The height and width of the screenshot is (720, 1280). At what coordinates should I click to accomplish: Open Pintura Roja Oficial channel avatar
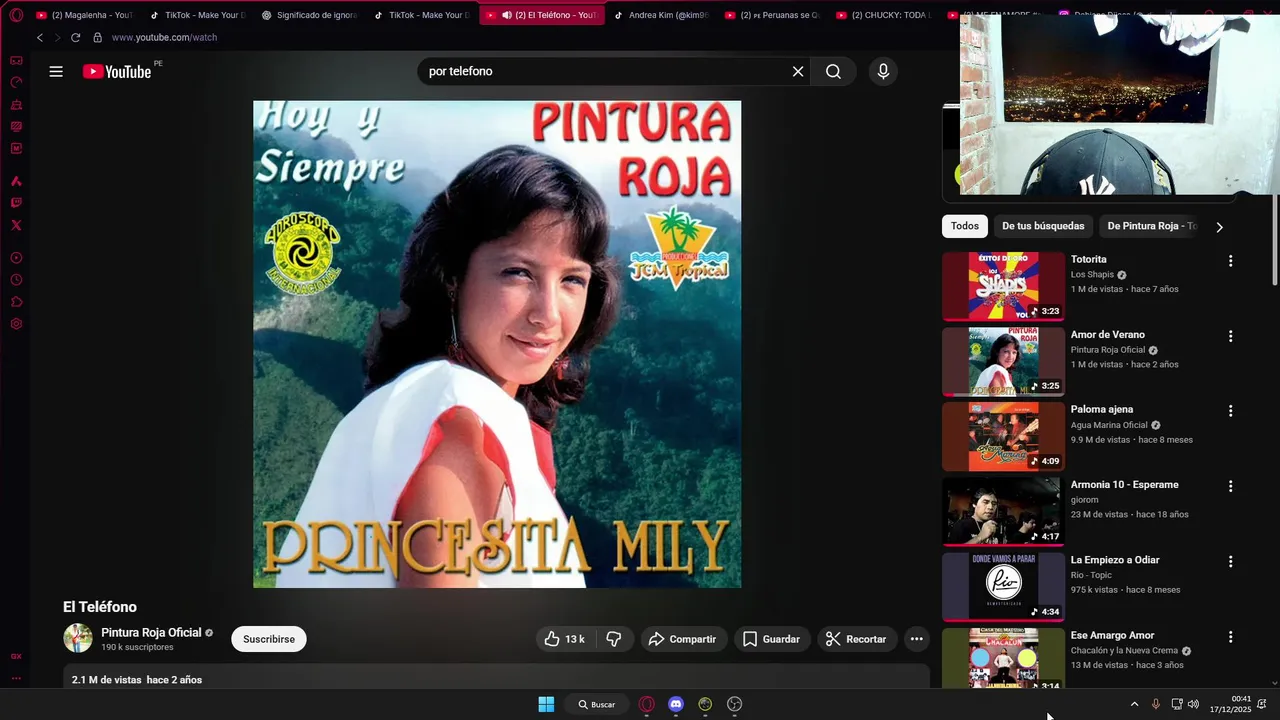[78, 638]
